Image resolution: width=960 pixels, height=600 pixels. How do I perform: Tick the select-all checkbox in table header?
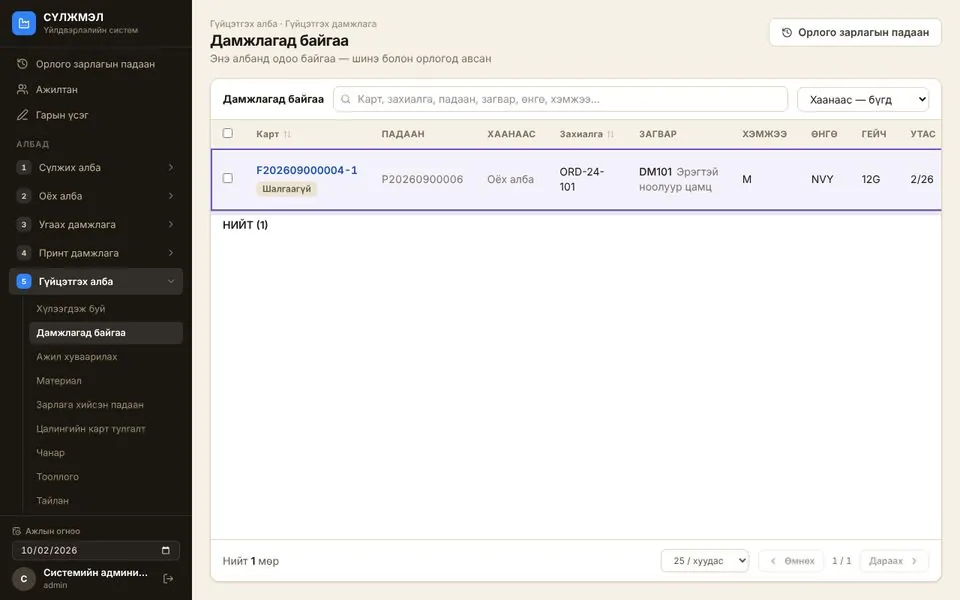(x=228, y=133)
